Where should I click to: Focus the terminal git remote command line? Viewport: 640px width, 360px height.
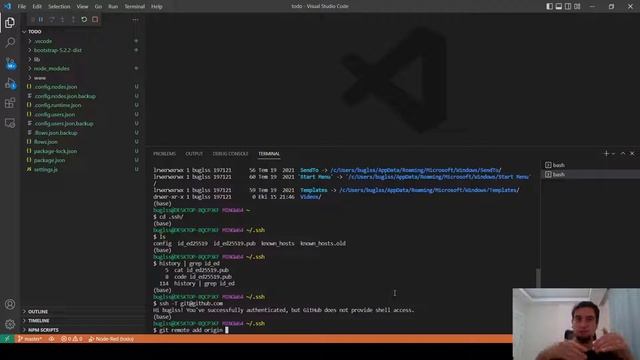pos(191,330)
